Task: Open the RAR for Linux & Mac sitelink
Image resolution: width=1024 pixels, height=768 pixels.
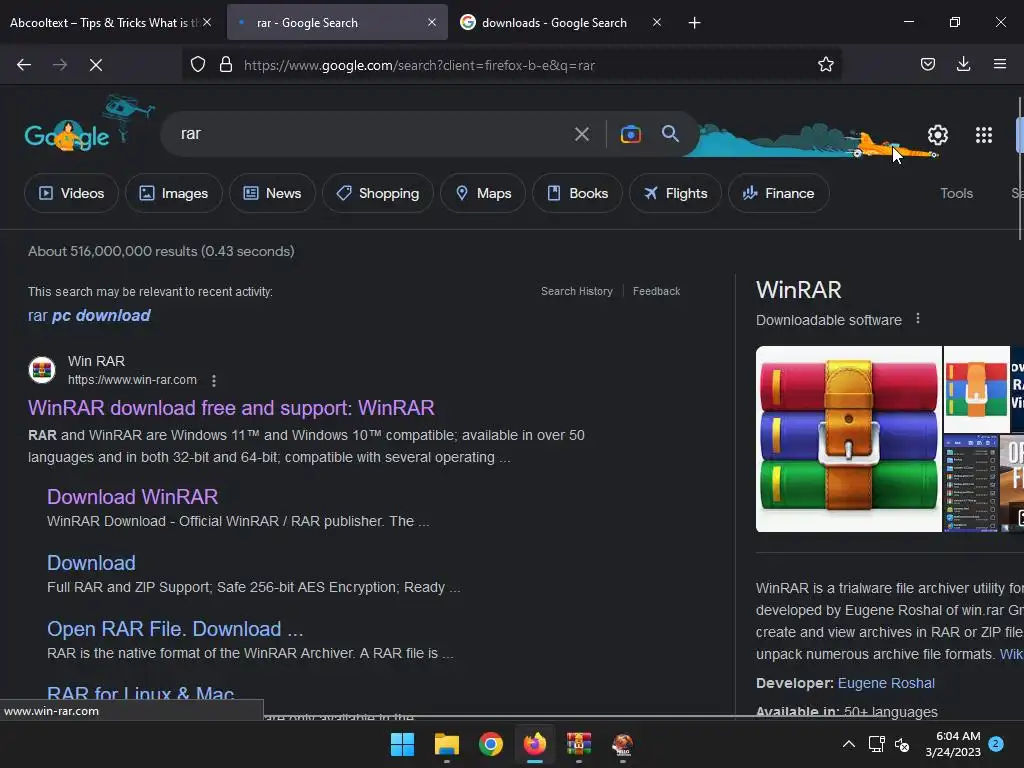Action: point(140,693)
